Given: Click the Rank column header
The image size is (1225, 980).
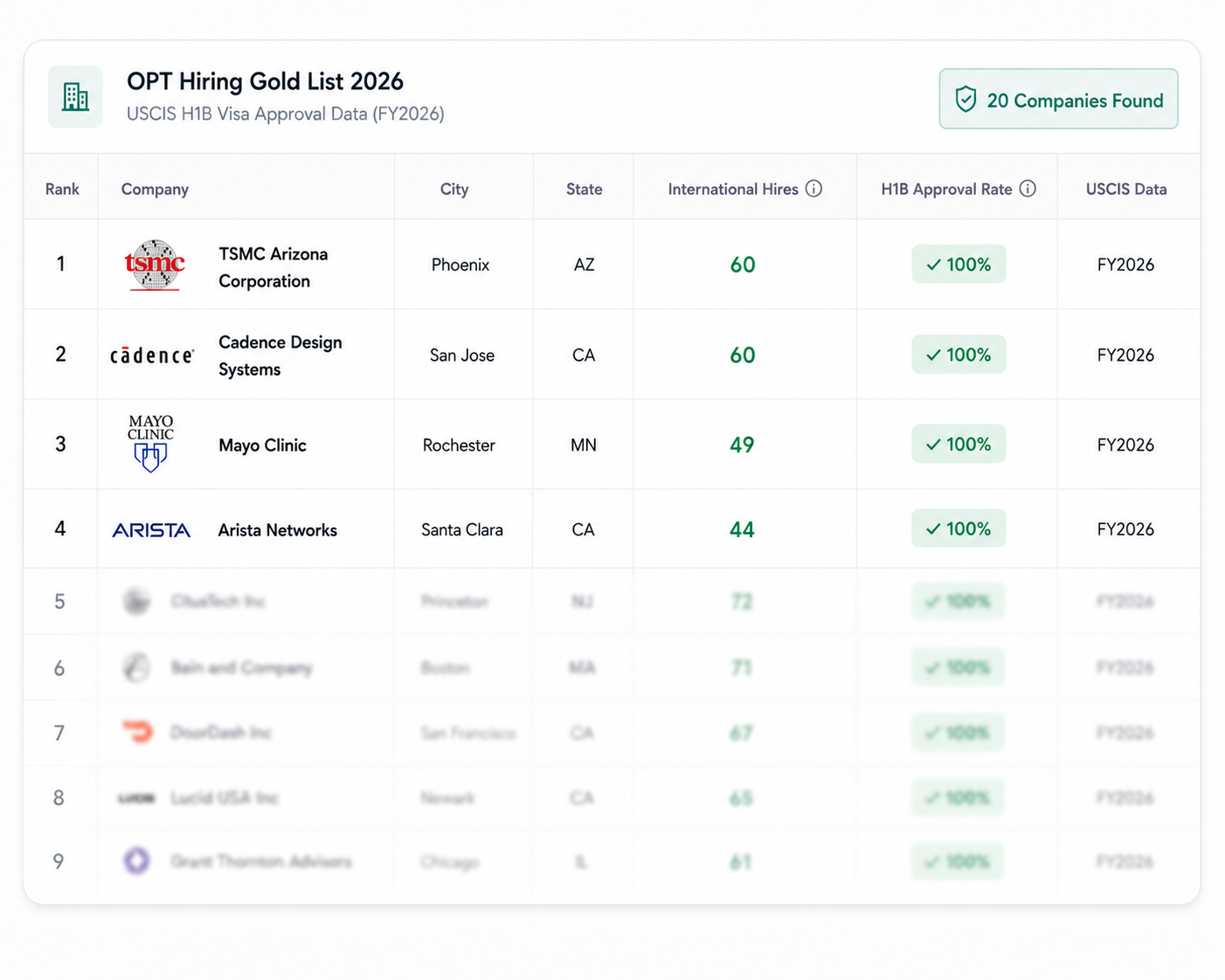Looking at the screenshot, I should (62, 189).
